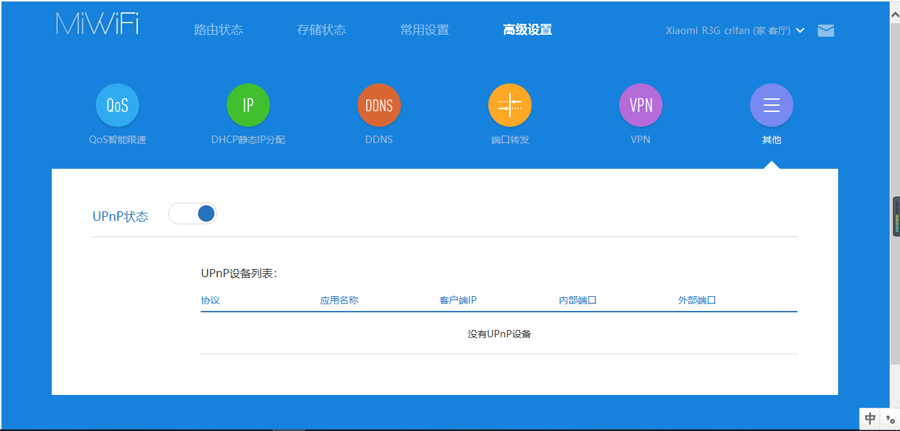Click the DDNS text label
Viewport: 900px width, 431px height.
[x=379, y=139]
